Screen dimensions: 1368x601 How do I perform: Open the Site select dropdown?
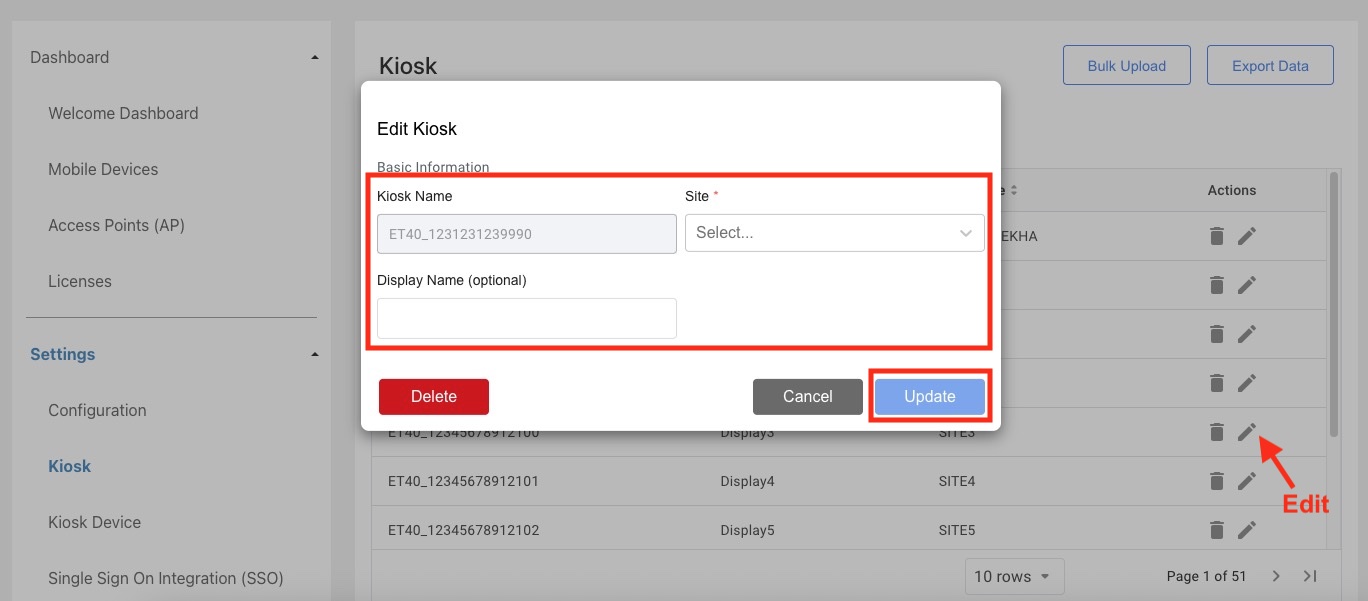pos(834,233)
